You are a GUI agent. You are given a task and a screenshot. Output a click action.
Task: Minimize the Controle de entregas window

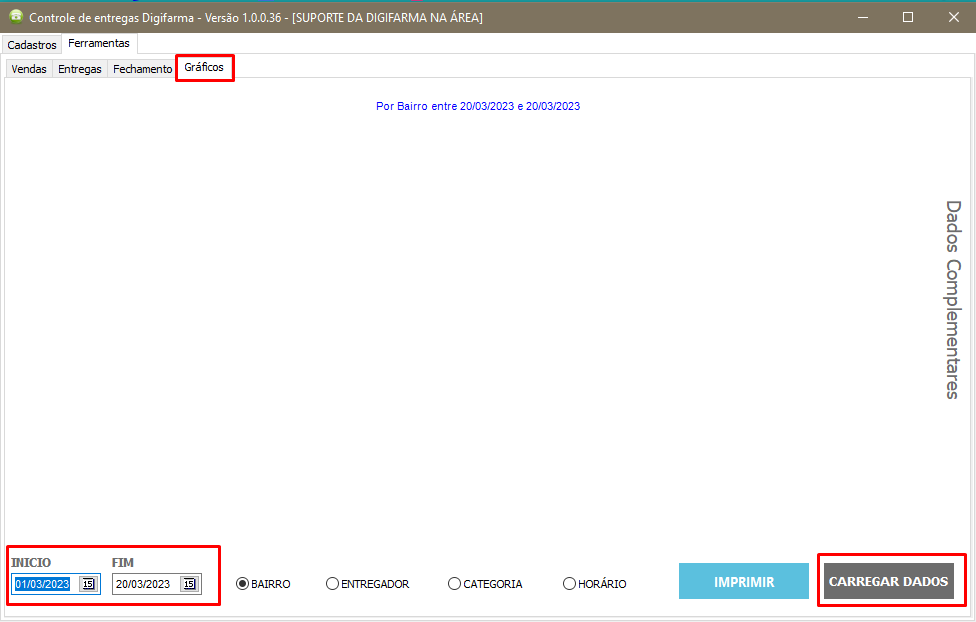click(x=862, y=17)
